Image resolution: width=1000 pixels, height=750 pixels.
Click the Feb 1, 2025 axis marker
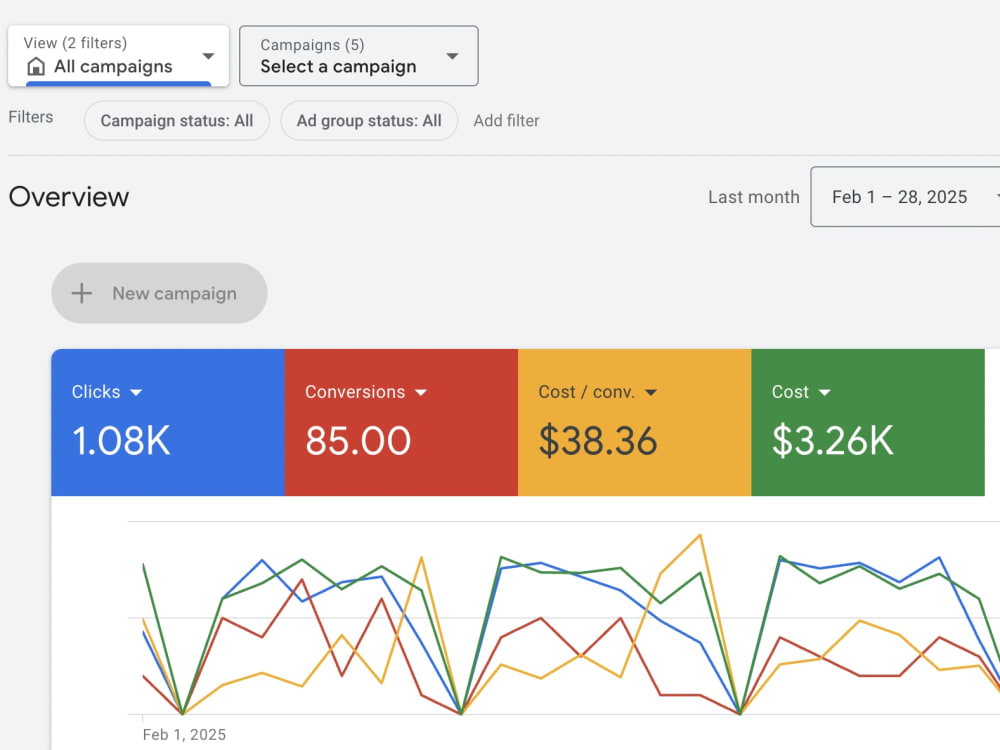184,735
